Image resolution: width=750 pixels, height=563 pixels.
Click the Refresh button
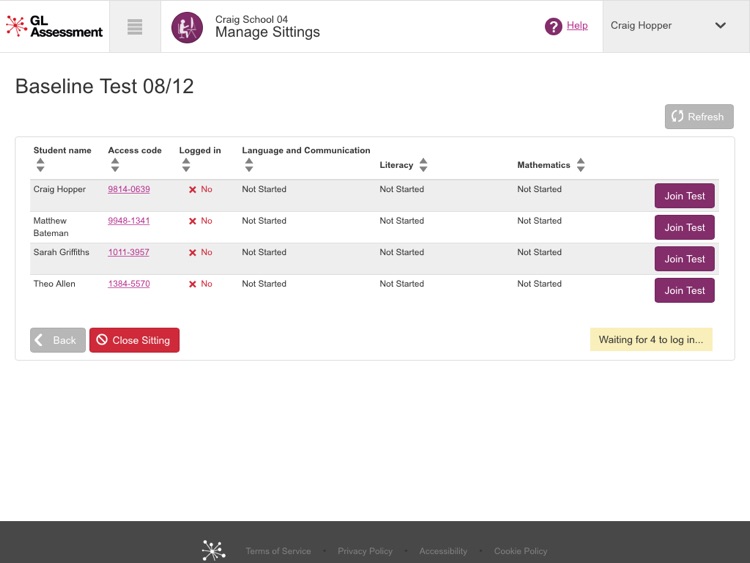(699, 117)
